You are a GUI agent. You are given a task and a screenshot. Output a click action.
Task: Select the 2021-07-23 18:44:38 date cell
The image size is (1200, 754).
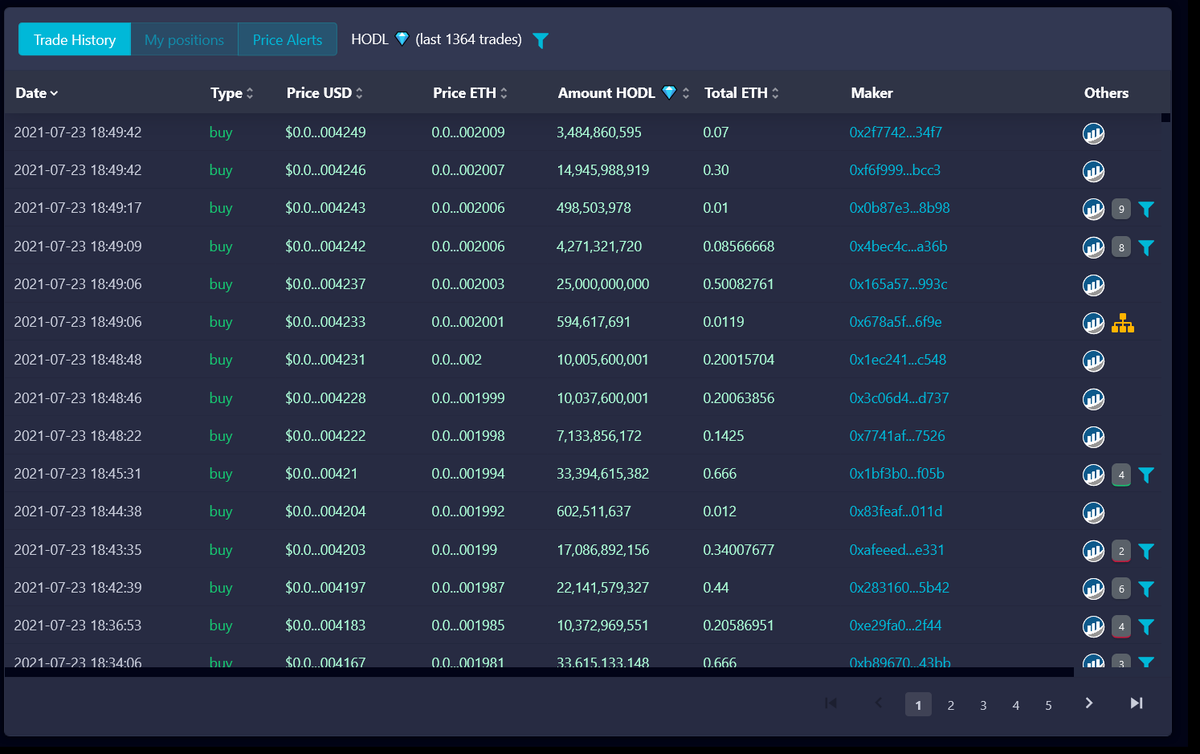pyautogui.click(x=78, y=512)
